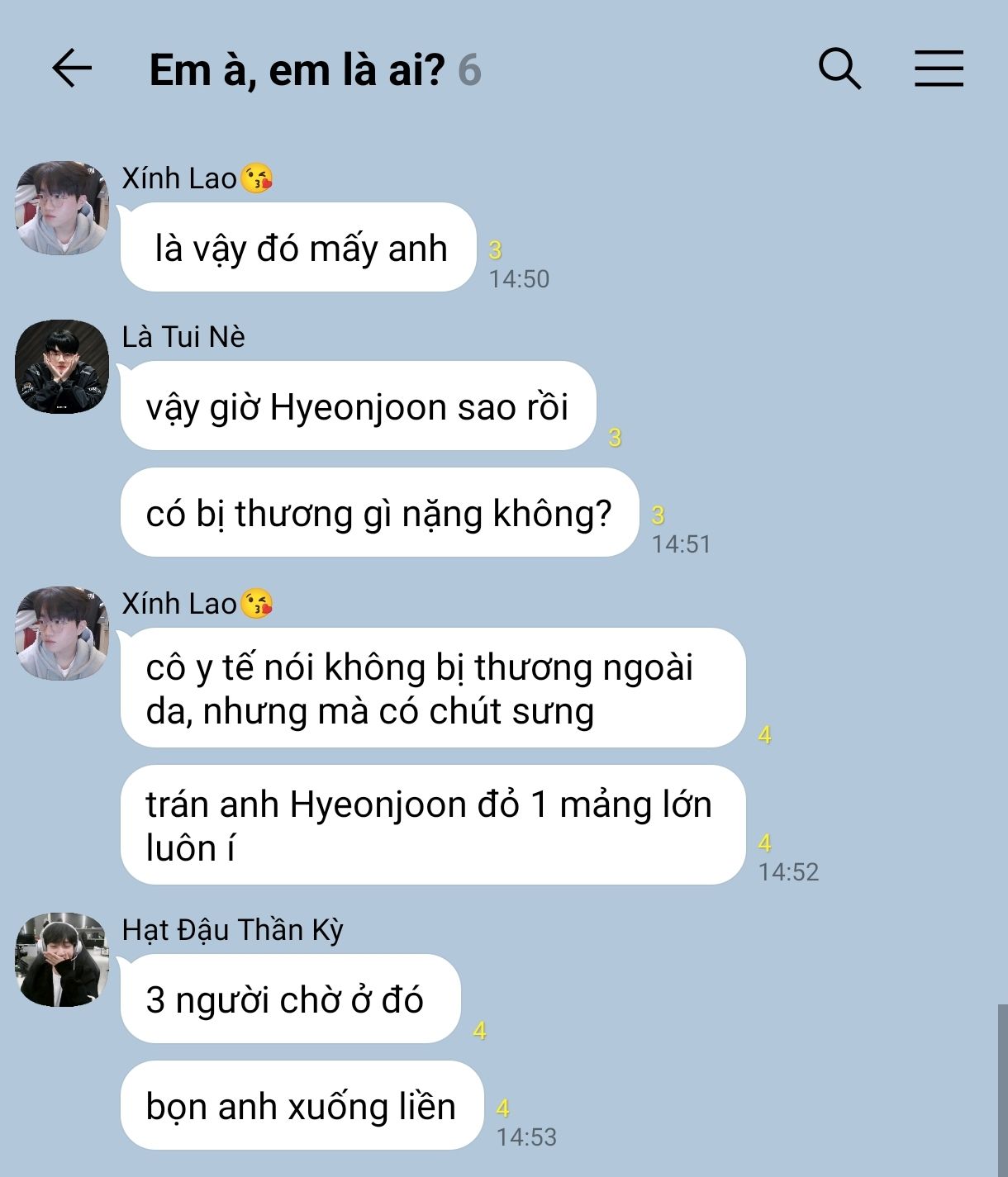Click the chat scrollbar thumb

[x=1002, y=1090]
